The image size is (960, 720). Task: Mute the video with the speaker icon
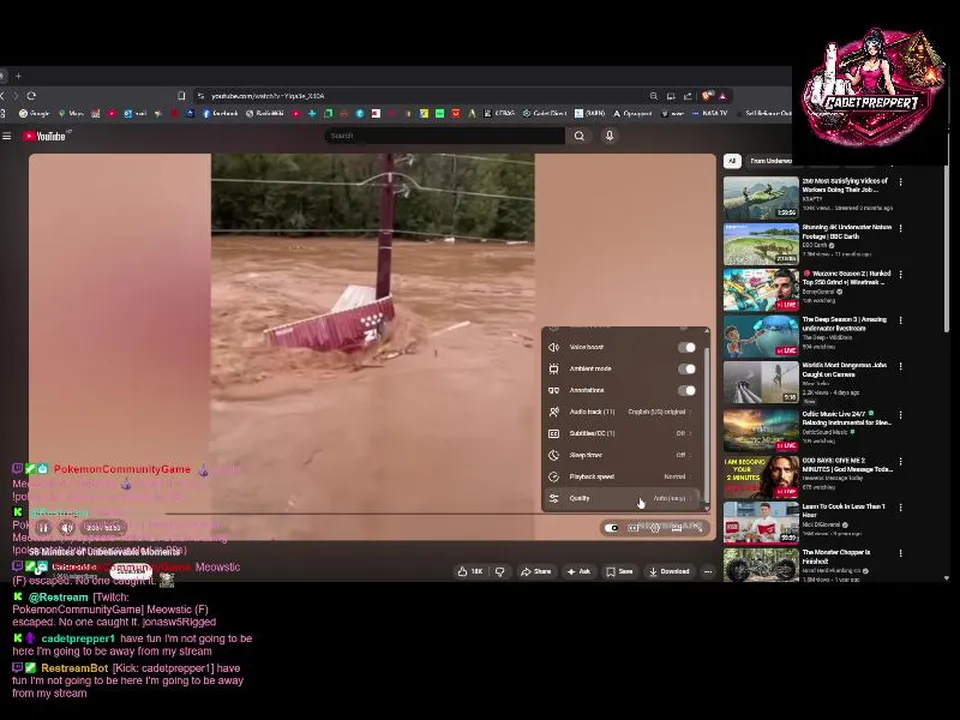coord(67,527)
